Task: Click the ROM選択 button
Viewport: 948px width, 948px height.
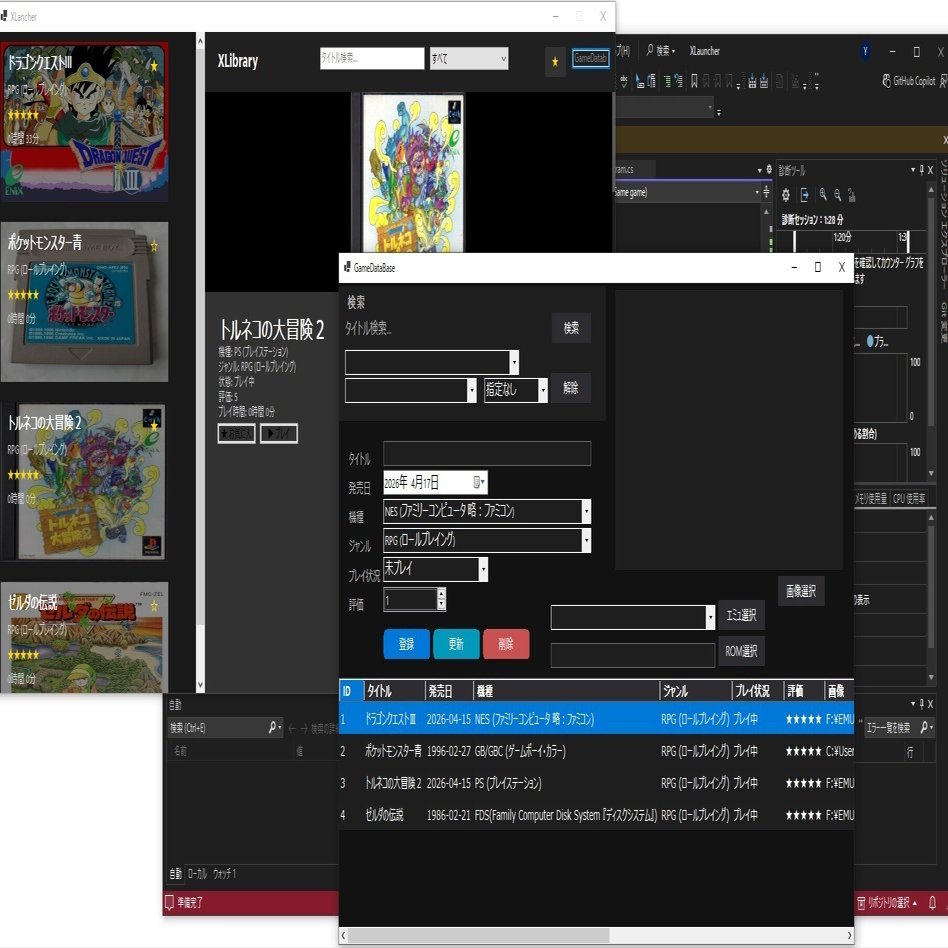Action: [741, 651]
